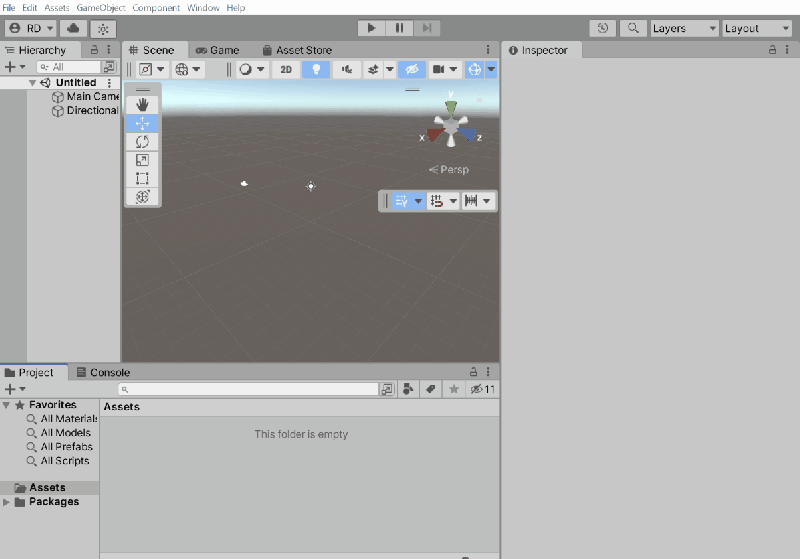Viewport: 800px width, 559px height.
Task: Click the Project search field
Action: tap(249, 390)
